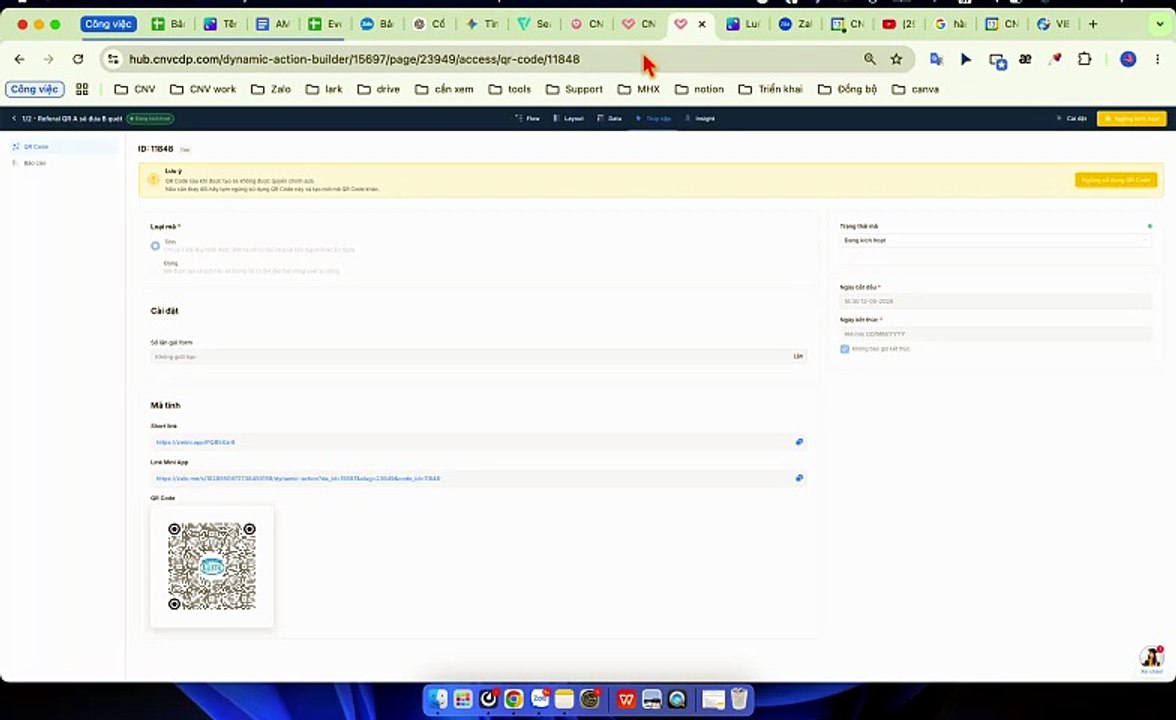
Task: Click the yellow stop using QR Code button
Action: pos(1115,180)
